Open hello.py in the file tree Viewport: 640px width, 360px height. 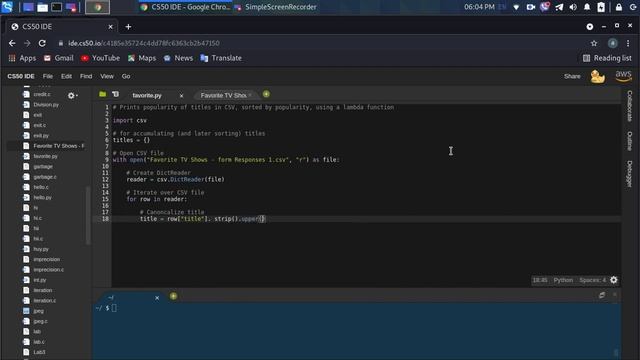coord(42,198)
